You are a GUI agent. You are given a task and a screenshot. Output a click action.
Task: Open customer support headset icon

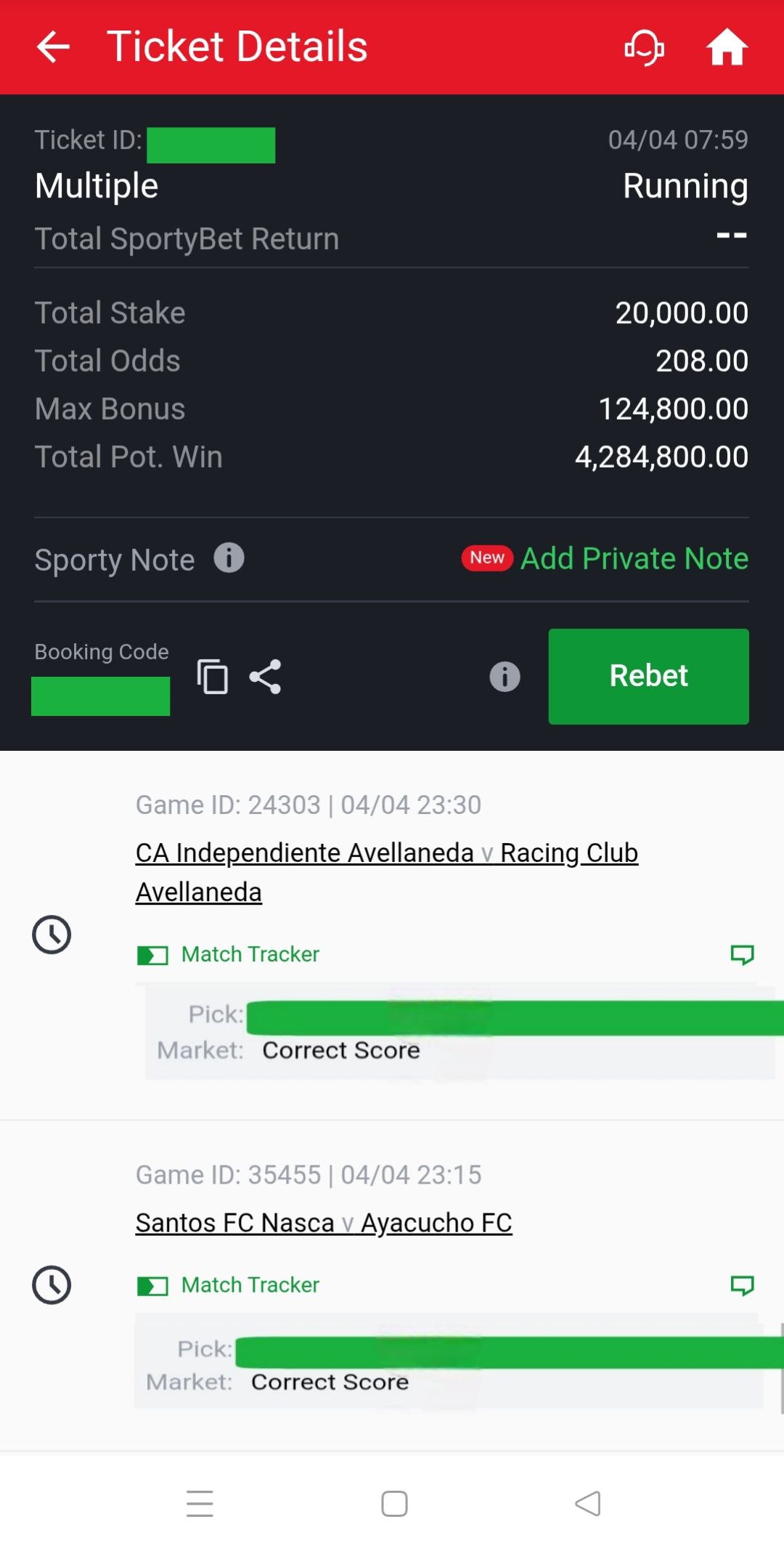(644, 47)
